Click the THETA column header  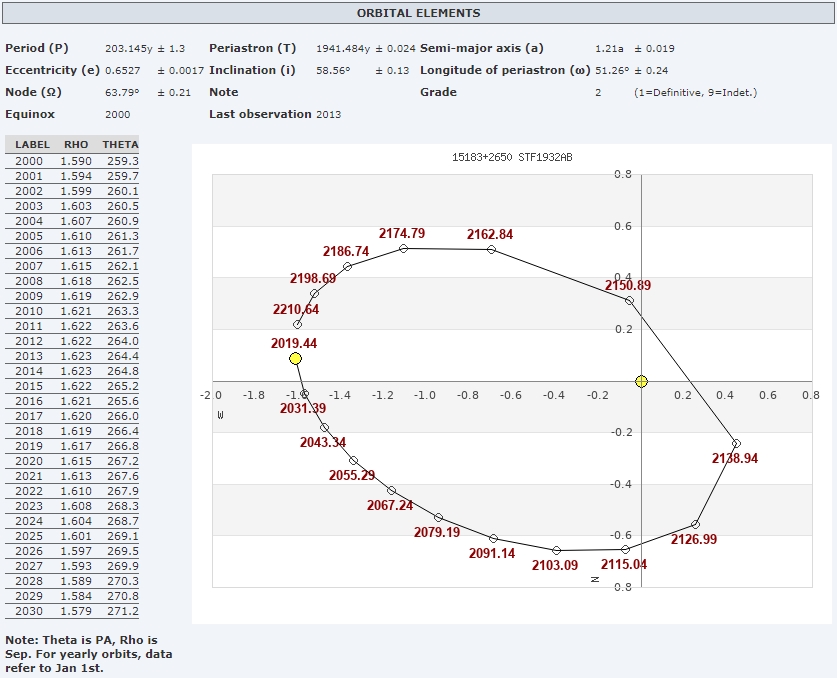click(x=121, y=145)
